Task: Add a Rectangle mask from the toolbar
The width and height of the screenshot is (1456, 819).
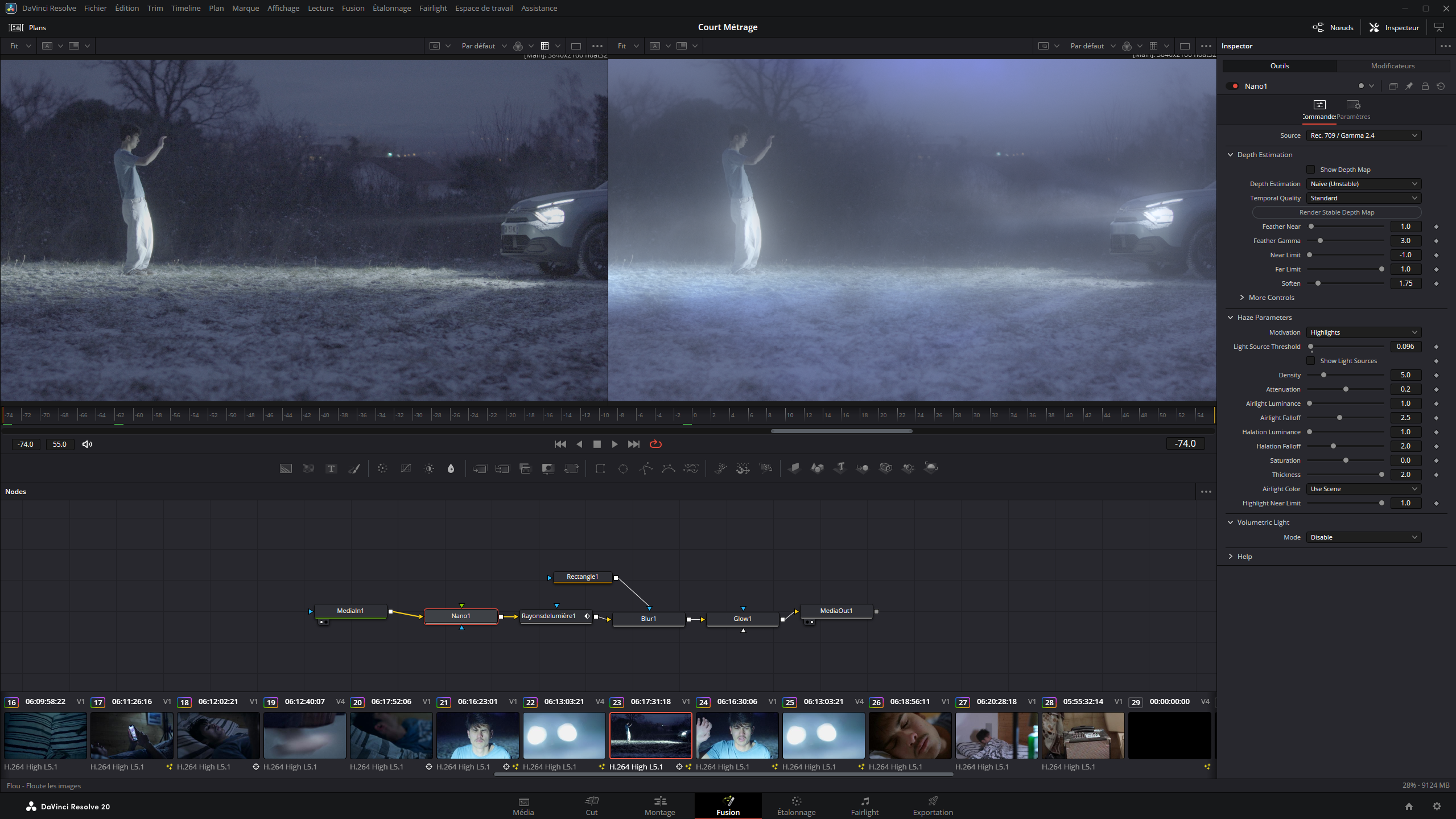Action: (600, 468)
